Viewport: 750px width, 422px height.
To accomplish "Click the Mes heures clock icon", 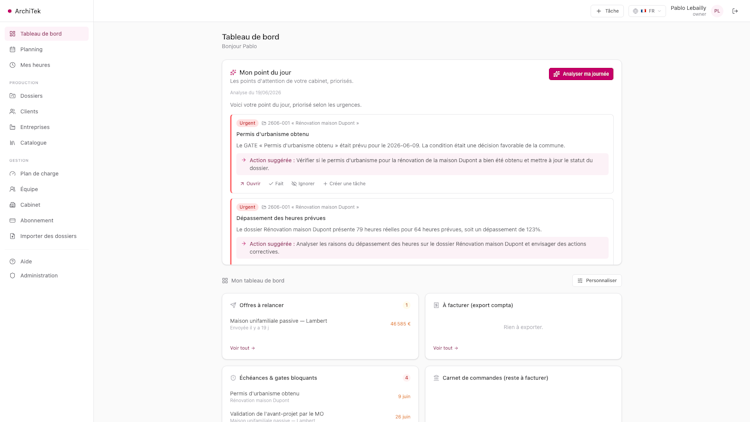I will (x=12, y=65).
